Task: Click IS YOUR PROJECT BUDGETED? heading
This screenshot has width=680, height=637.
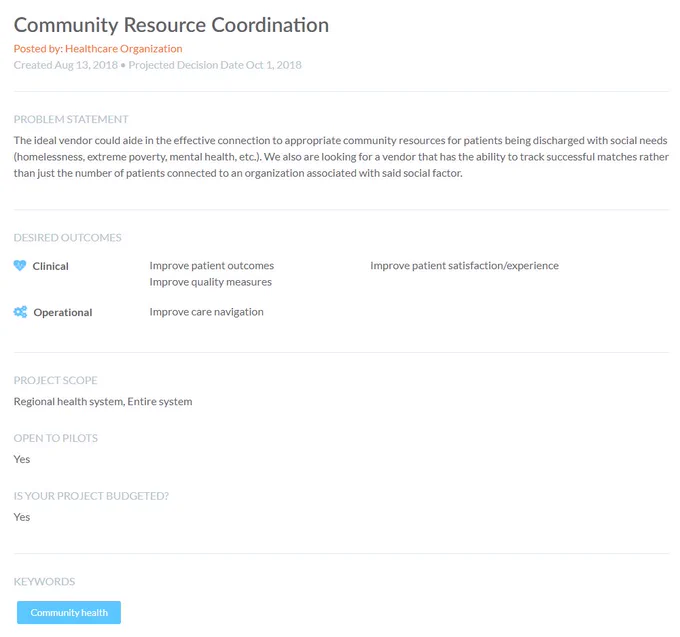Action: pyautogui.click(x=92, y=496)
